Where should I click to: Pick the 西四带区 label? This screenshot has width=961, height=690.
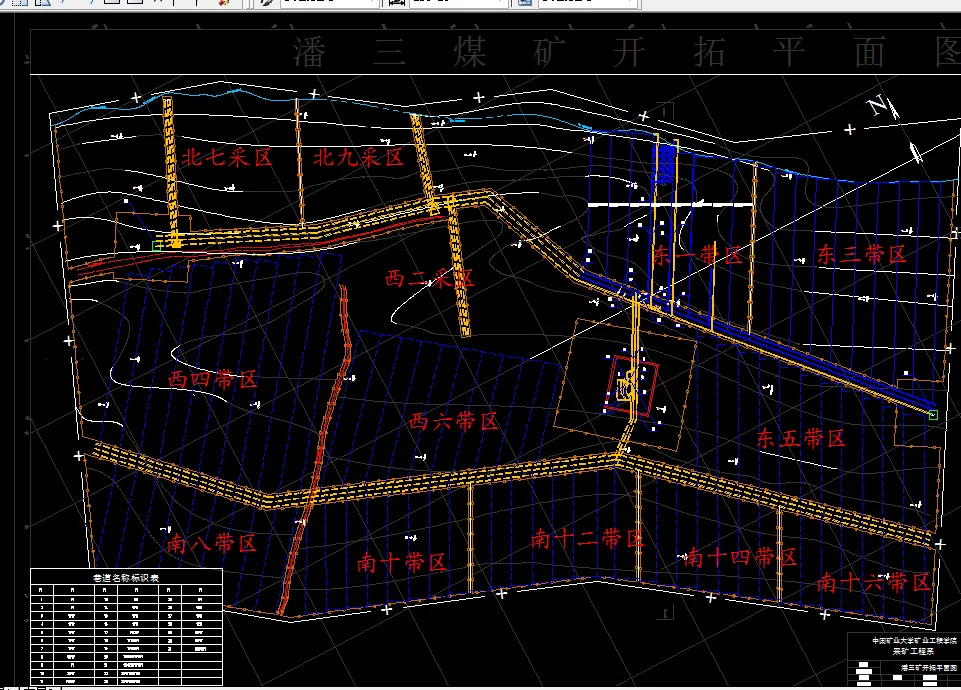coord(213,380)
